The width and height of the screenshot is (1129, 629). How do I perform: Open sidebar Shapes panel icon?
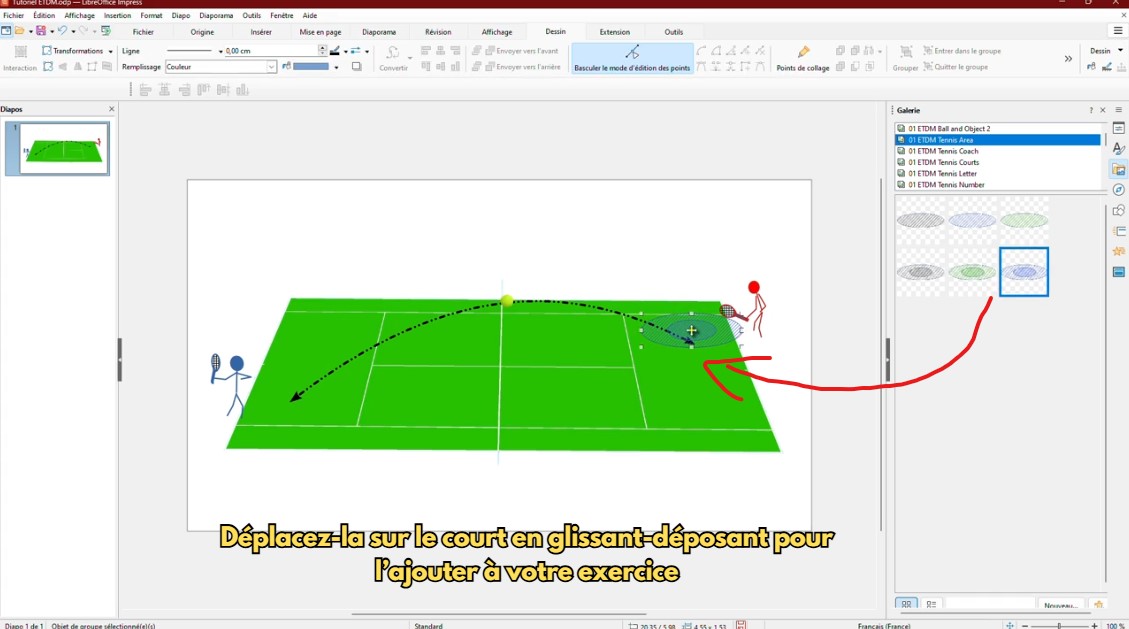pos(1118,211)
